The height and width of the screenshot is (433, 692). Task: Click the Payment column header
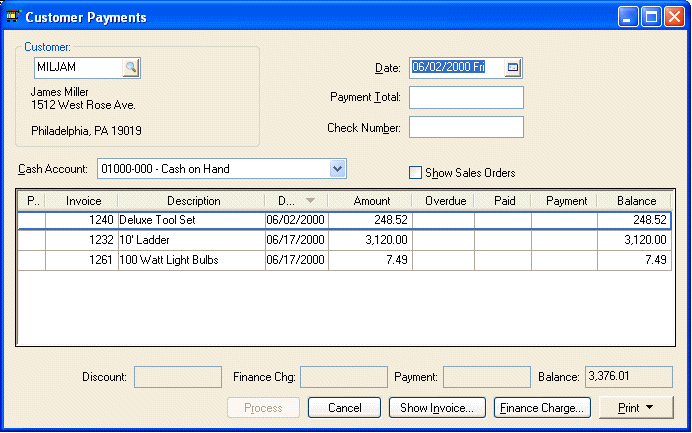click(564, 201)
